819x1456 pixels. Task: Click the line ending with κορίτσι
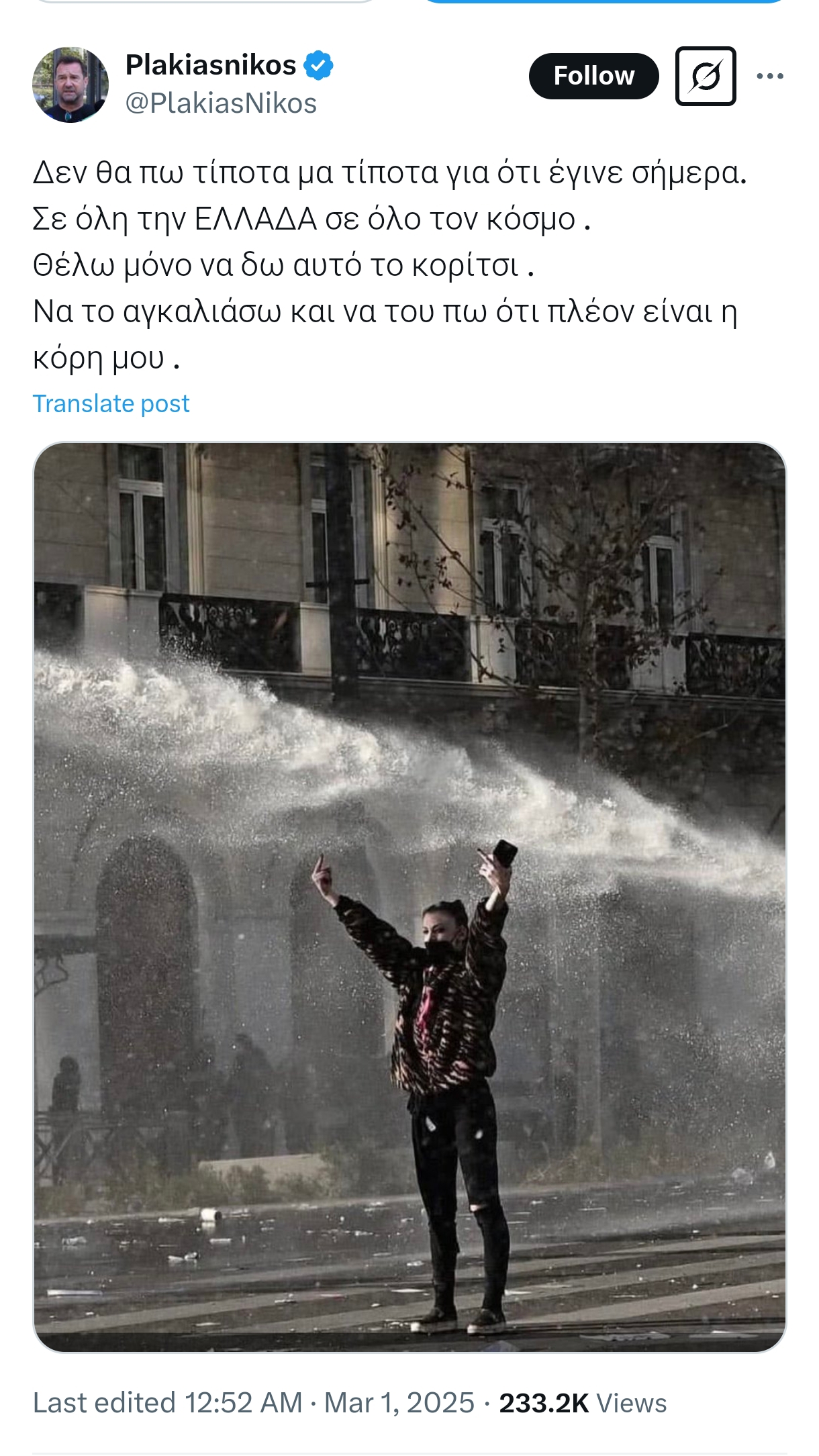pyautogui.click(x=283, y=266)
